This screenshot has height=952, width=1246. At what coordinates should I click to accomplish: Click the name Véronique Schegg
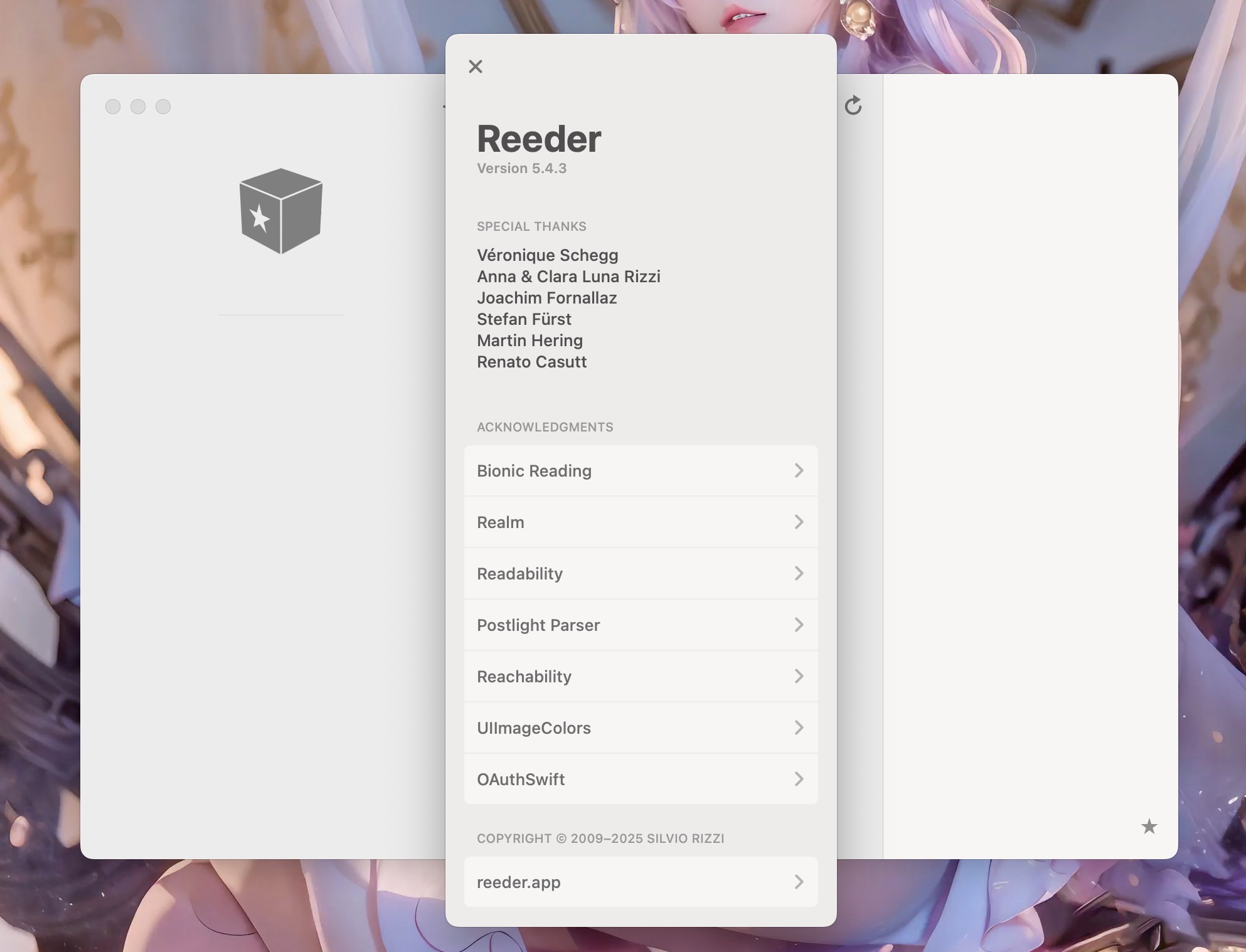(x=547, y=255)
